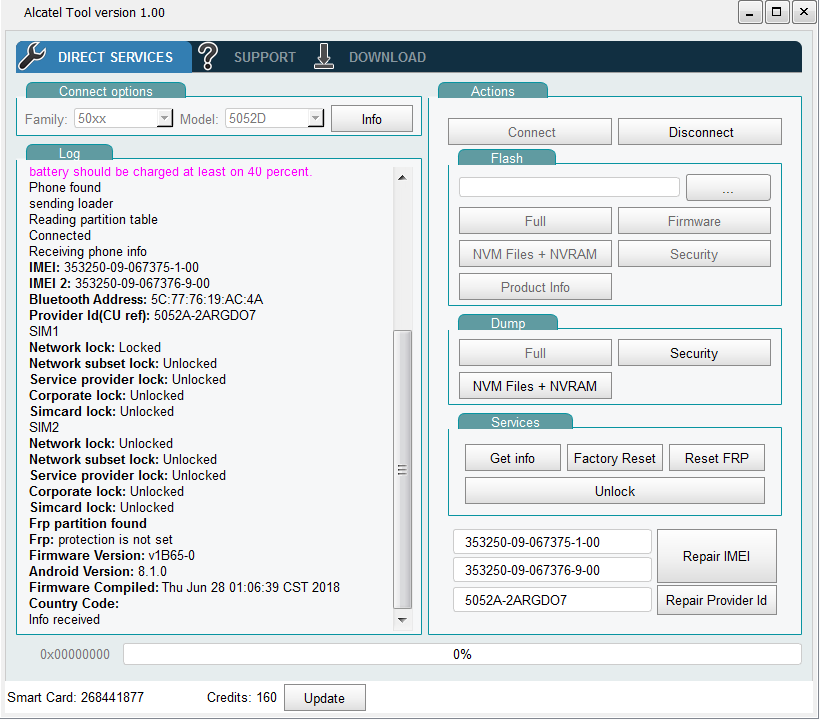Open the Model dropdown showing 5052D
The image size is (820, 720).
[274, 119]
